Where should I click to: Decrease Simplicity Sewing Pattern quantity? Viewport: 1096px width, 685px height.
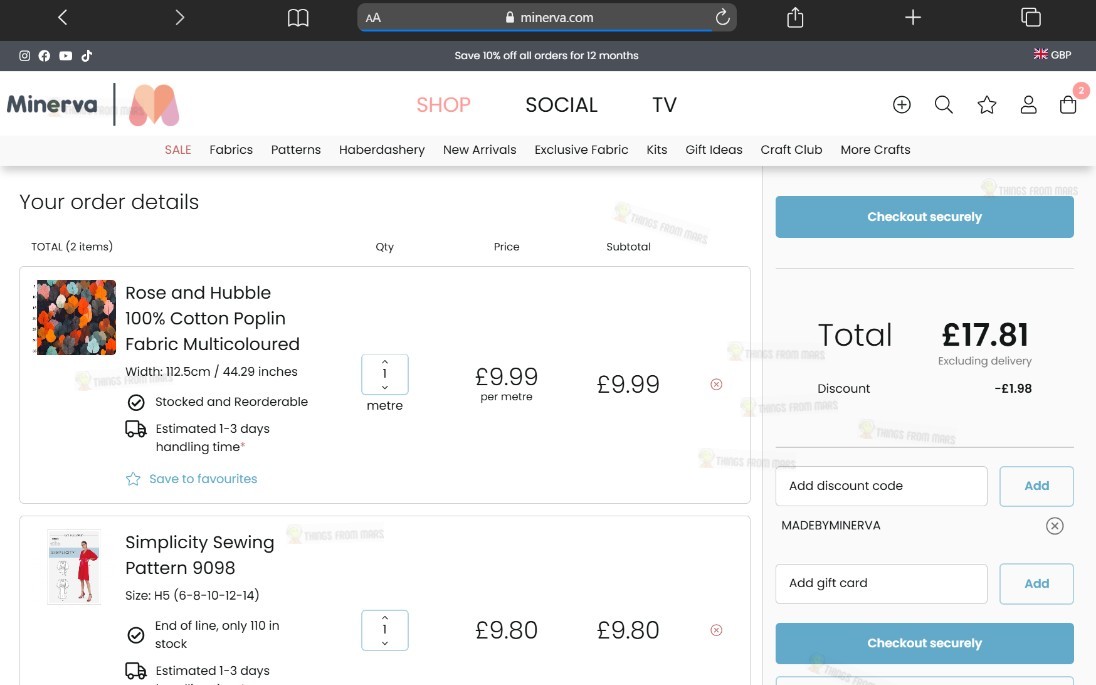(384, 643)
